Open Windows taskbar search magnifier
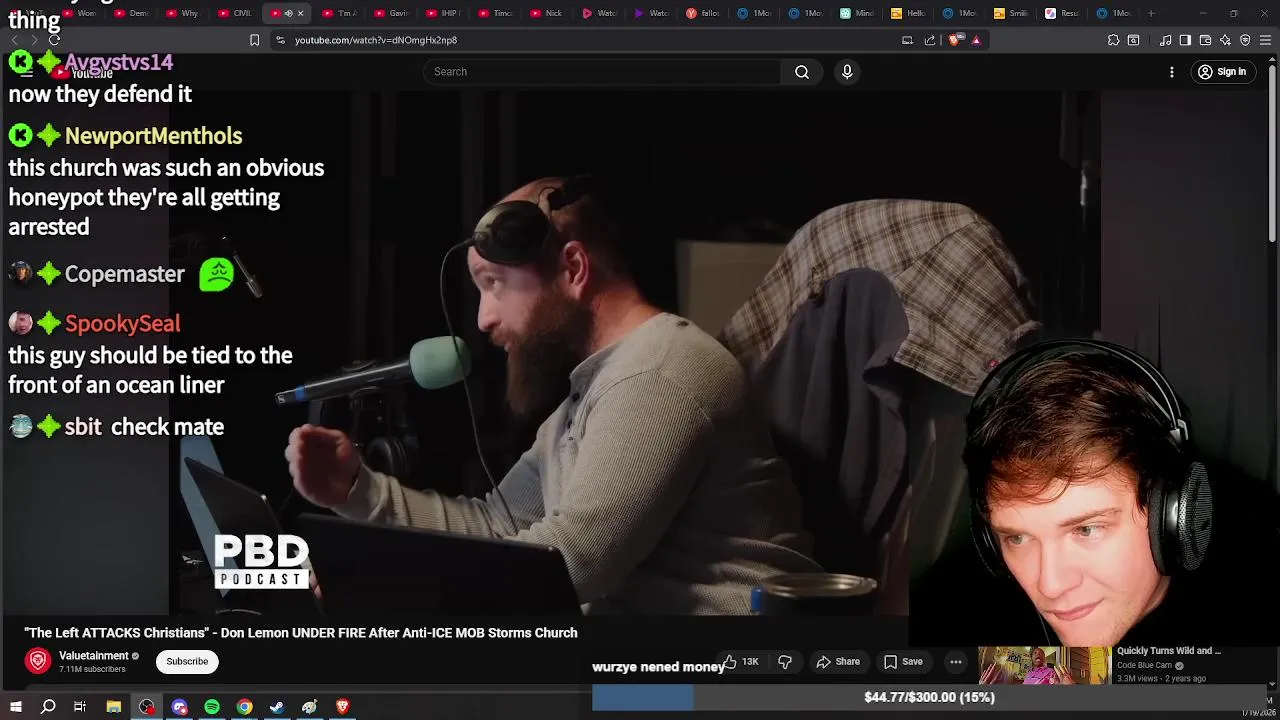 pos(48,707)
